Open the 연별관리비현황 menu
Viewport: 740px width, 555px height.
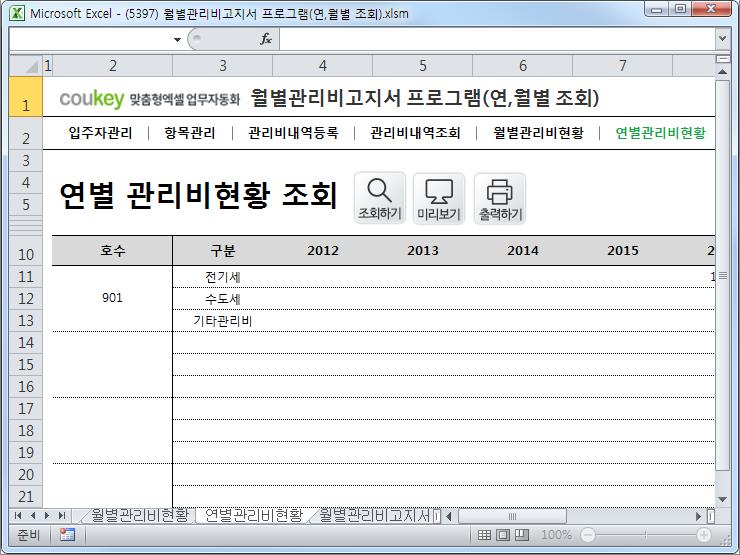coord(660,133)
